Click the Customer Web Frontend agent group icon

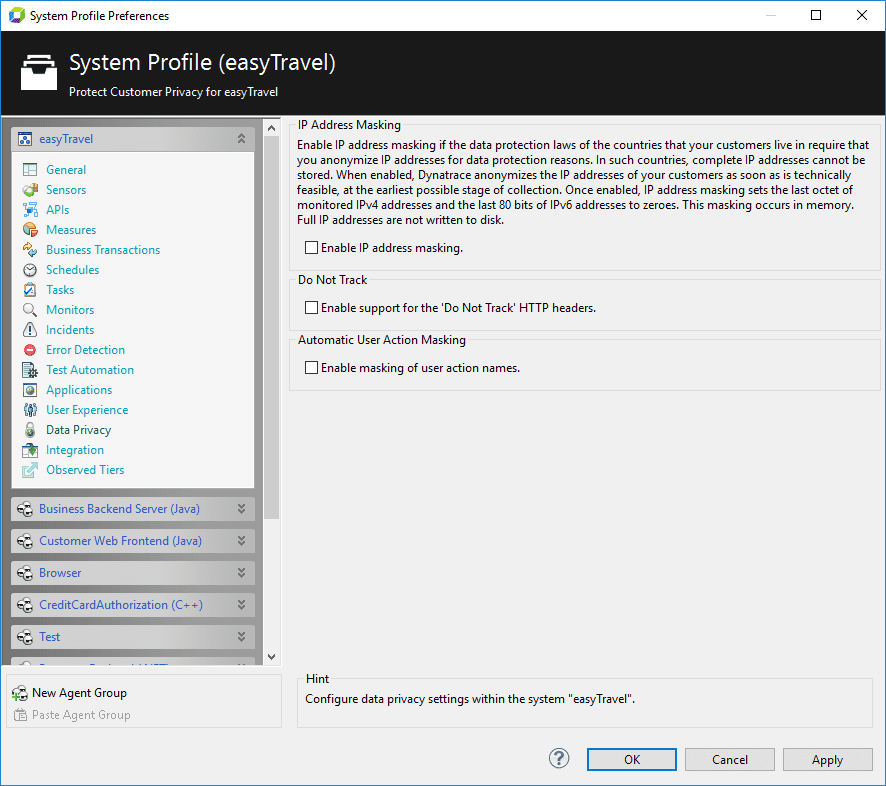(x=25, y=541)
